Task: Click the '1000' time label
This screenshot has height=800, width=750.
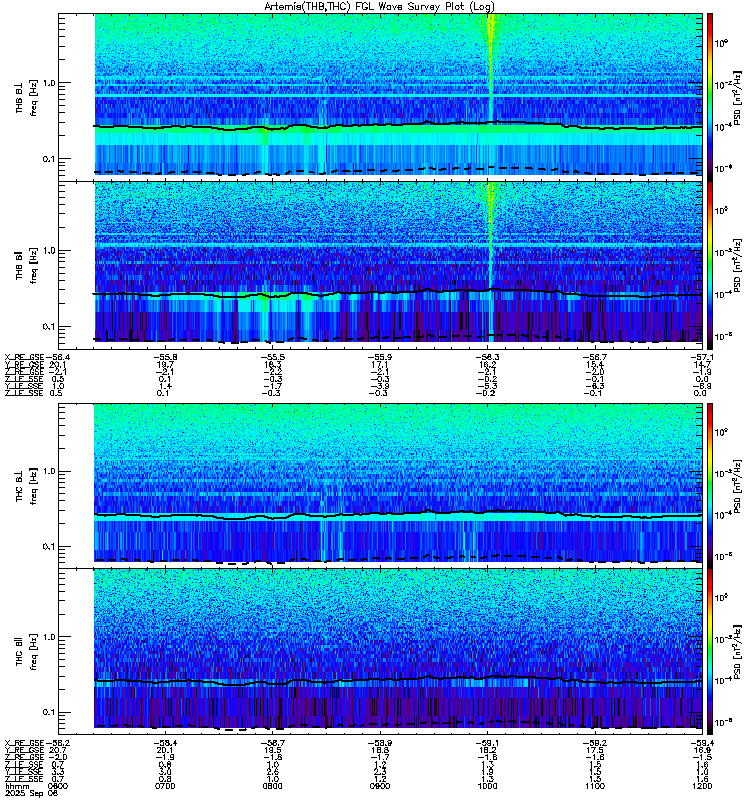Action: [487, 786]
